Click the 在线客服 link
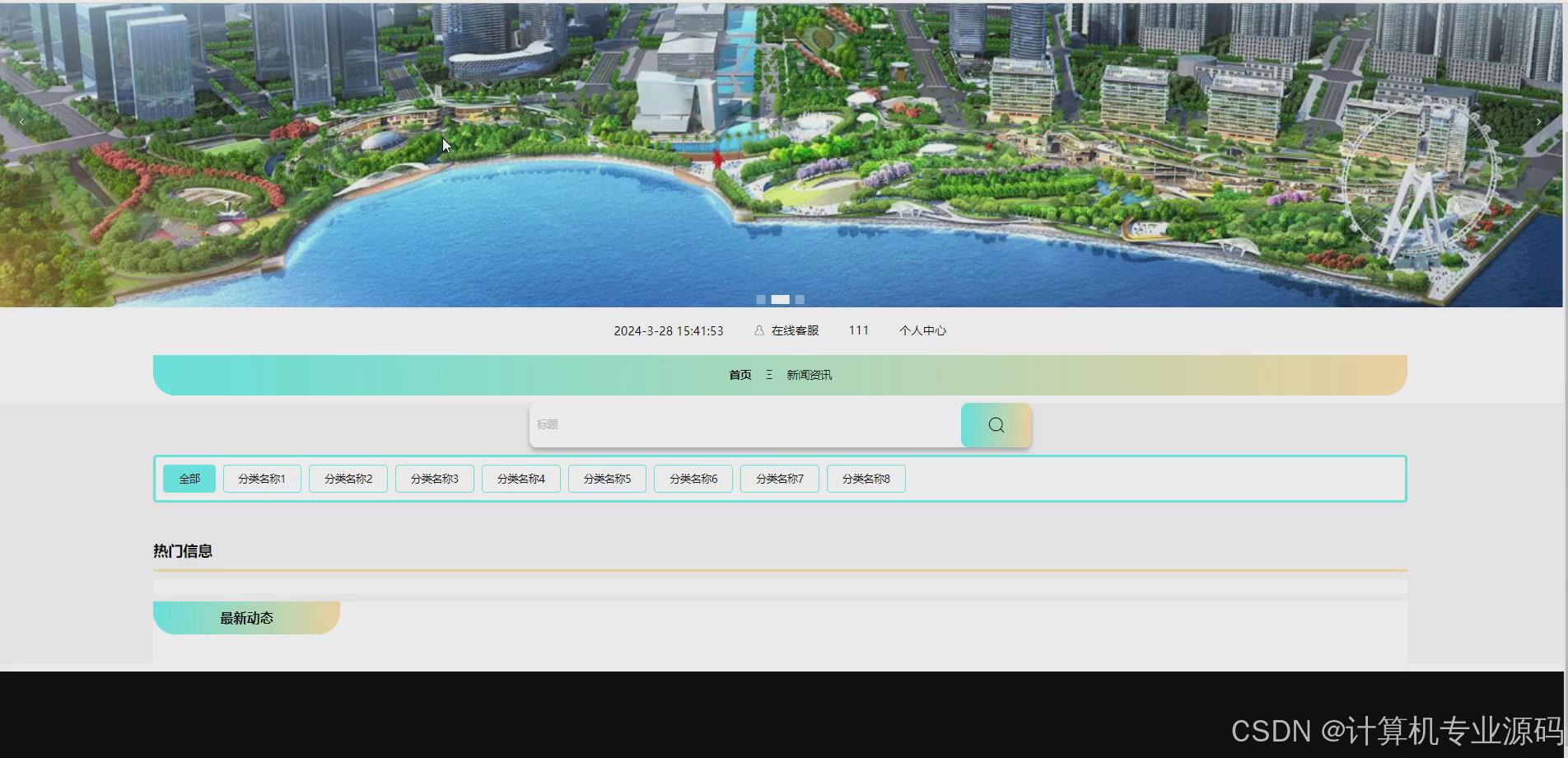Image resolution: width=1568 pixels, height=758 pixels. tap(795, 330)
